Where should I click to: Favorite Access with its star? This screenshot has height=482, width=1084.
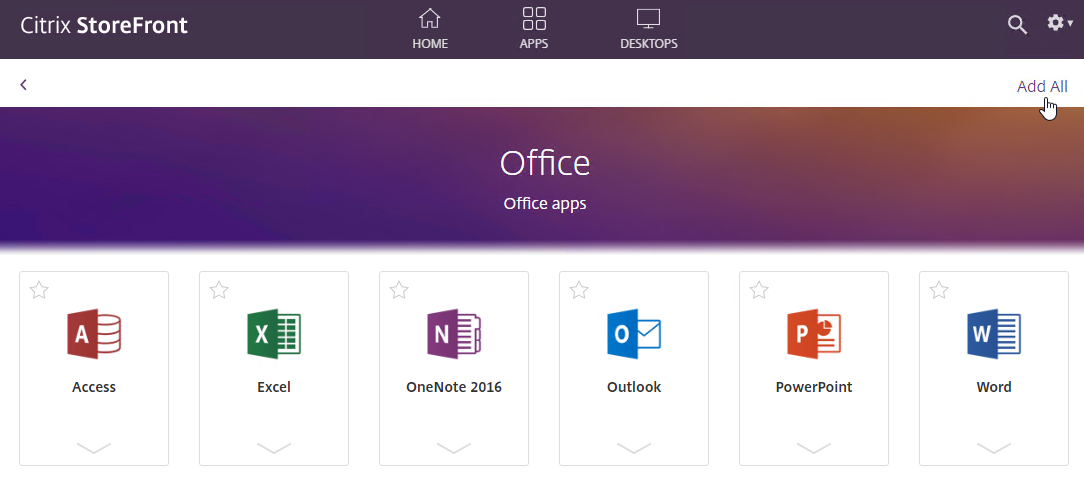pos(39,290)
